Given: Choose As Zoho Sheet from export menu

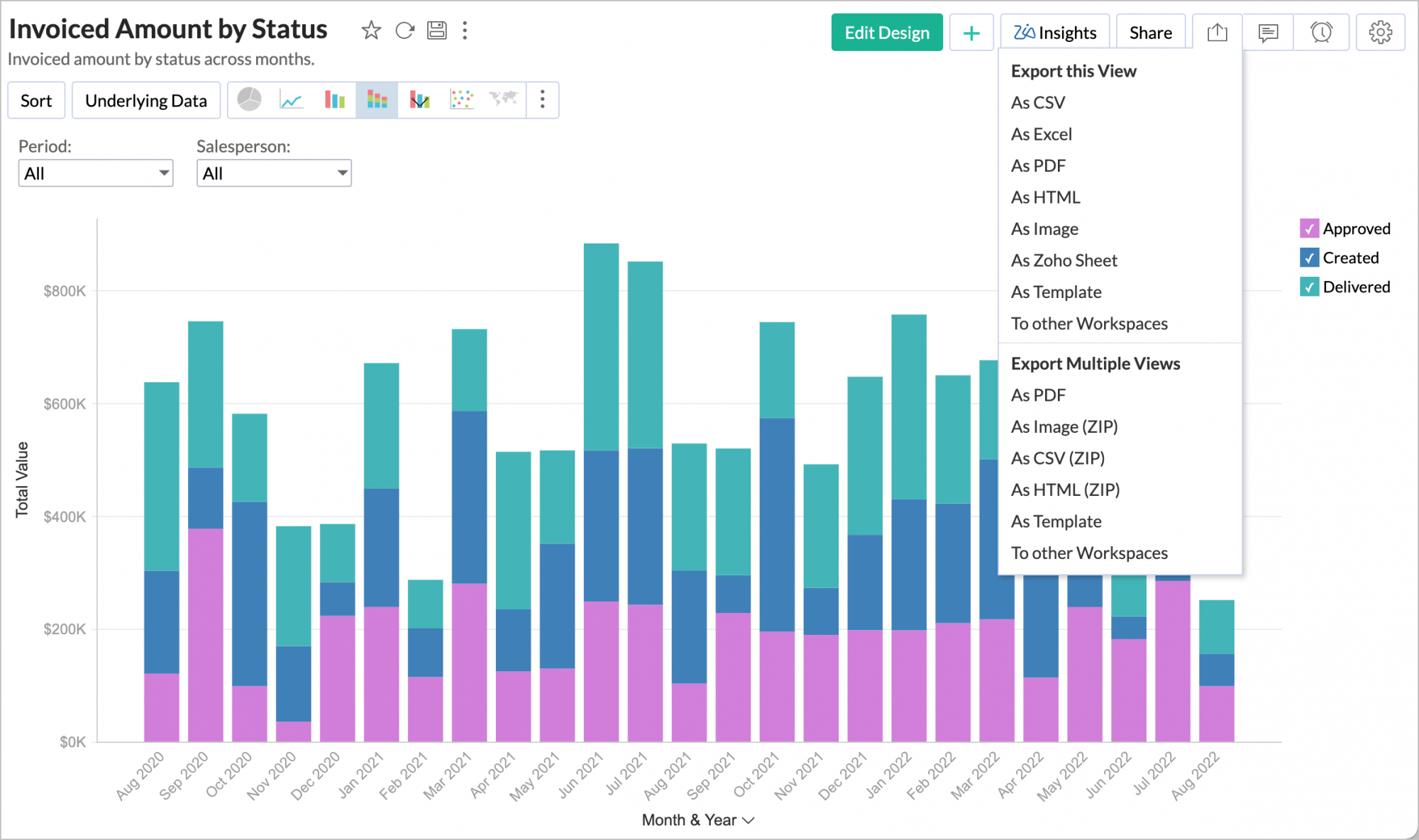Looking at the screenshot, I should [x=1064, y=260].
